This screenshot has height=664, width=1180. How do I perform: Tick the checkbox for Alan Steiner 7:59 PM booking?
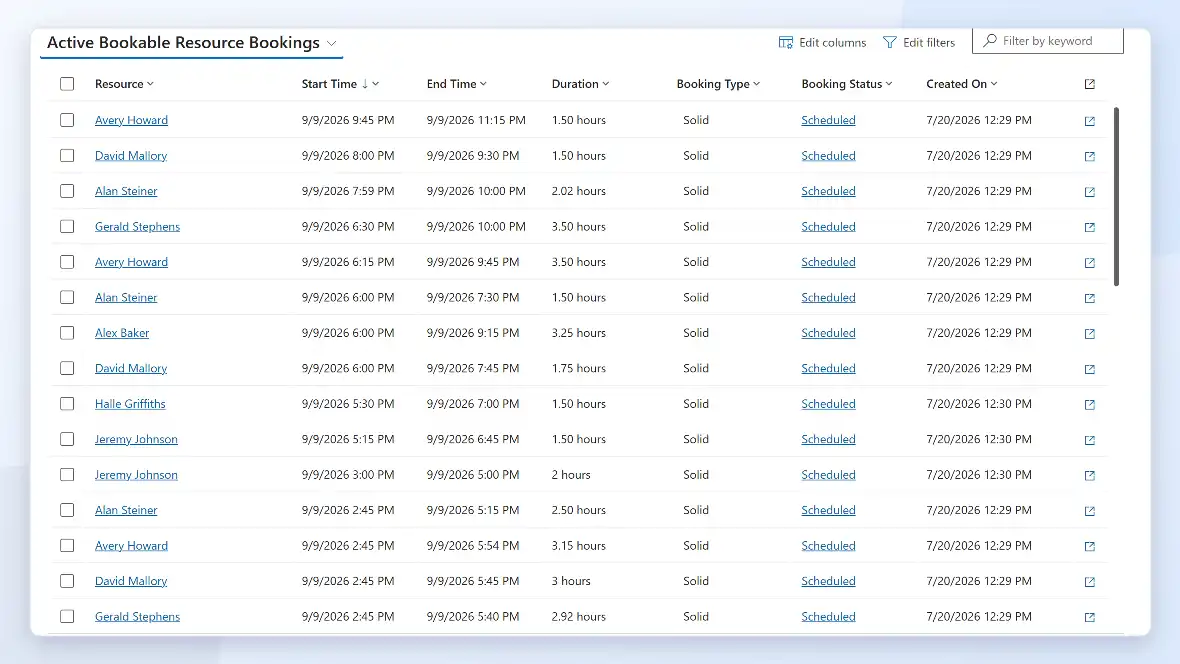[67, 190]
